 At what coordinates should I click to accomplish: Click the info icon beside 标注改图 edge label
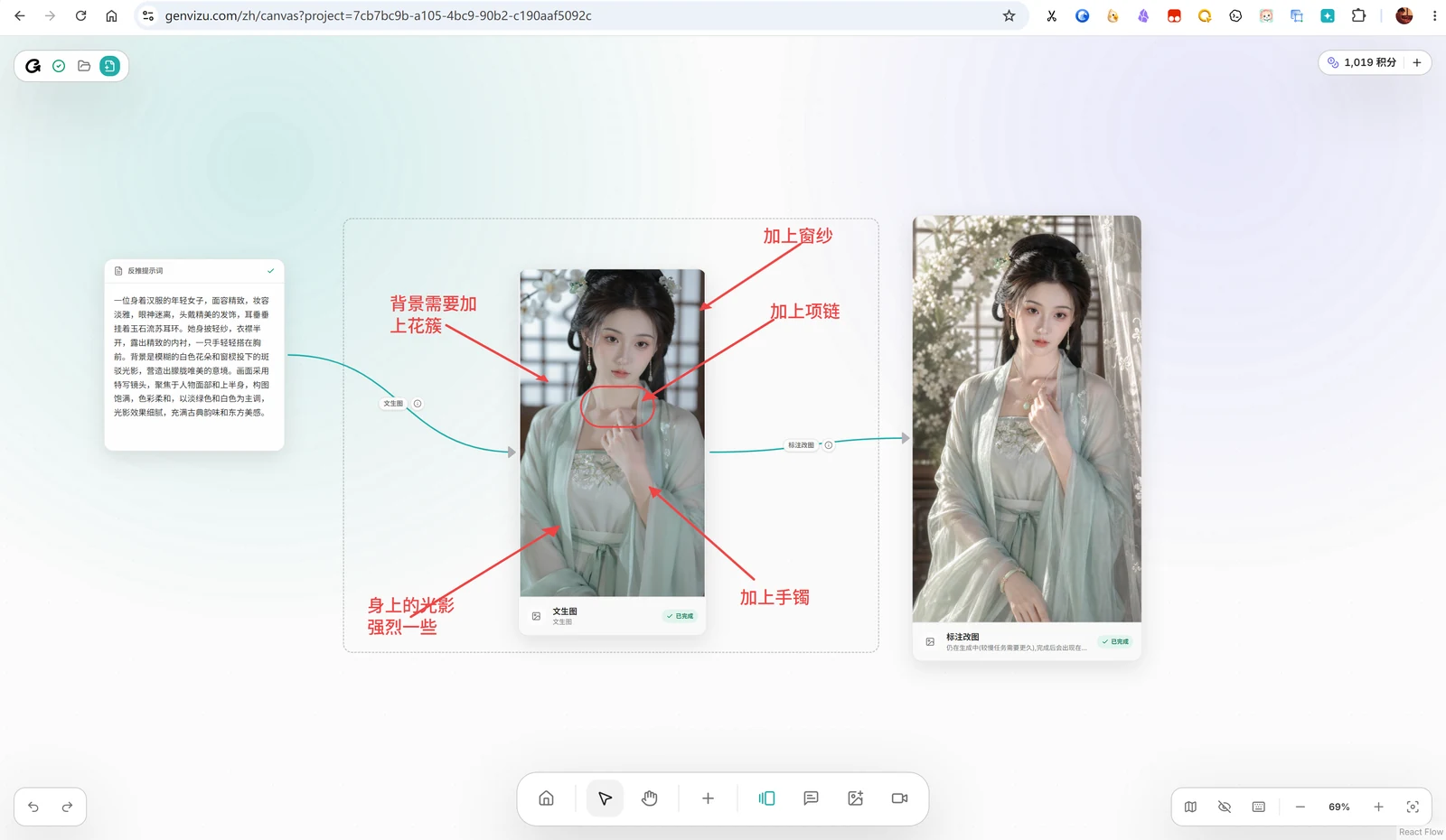click(x=829, y=445)
